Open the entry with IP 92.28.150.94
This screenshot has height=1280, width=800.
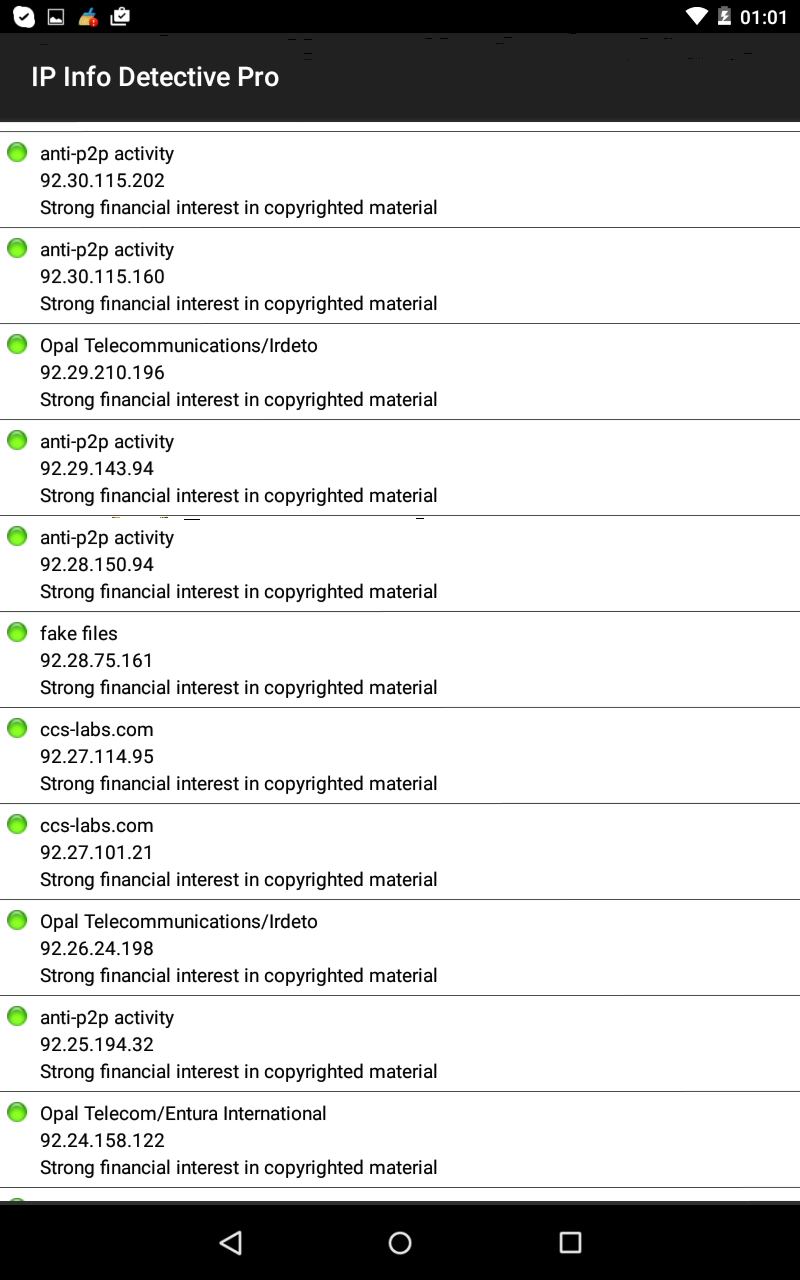[x=400, y=564]
